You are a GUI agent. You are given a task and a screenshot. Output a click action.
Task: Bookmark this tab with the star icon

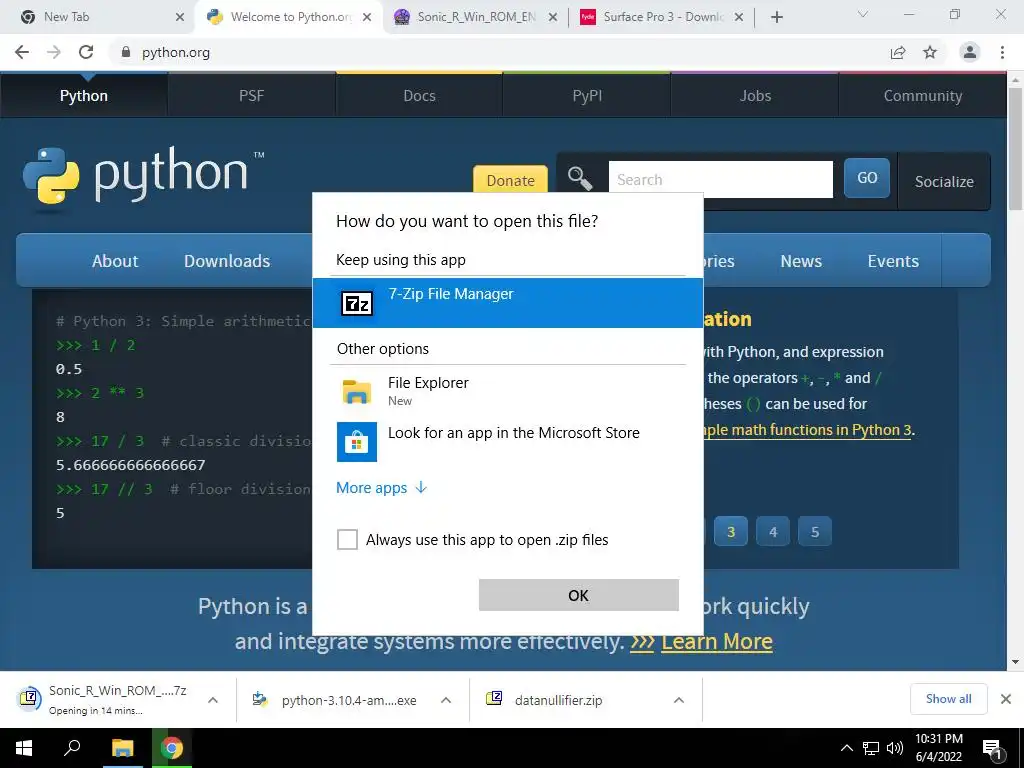pos(930,52)
